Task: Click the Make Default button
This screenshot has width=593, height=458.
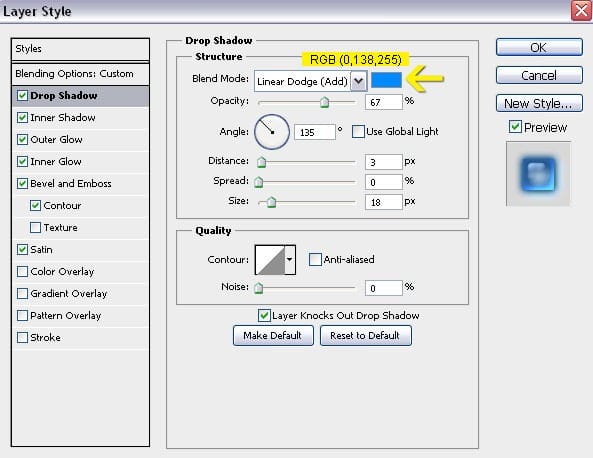Action: 273,335
